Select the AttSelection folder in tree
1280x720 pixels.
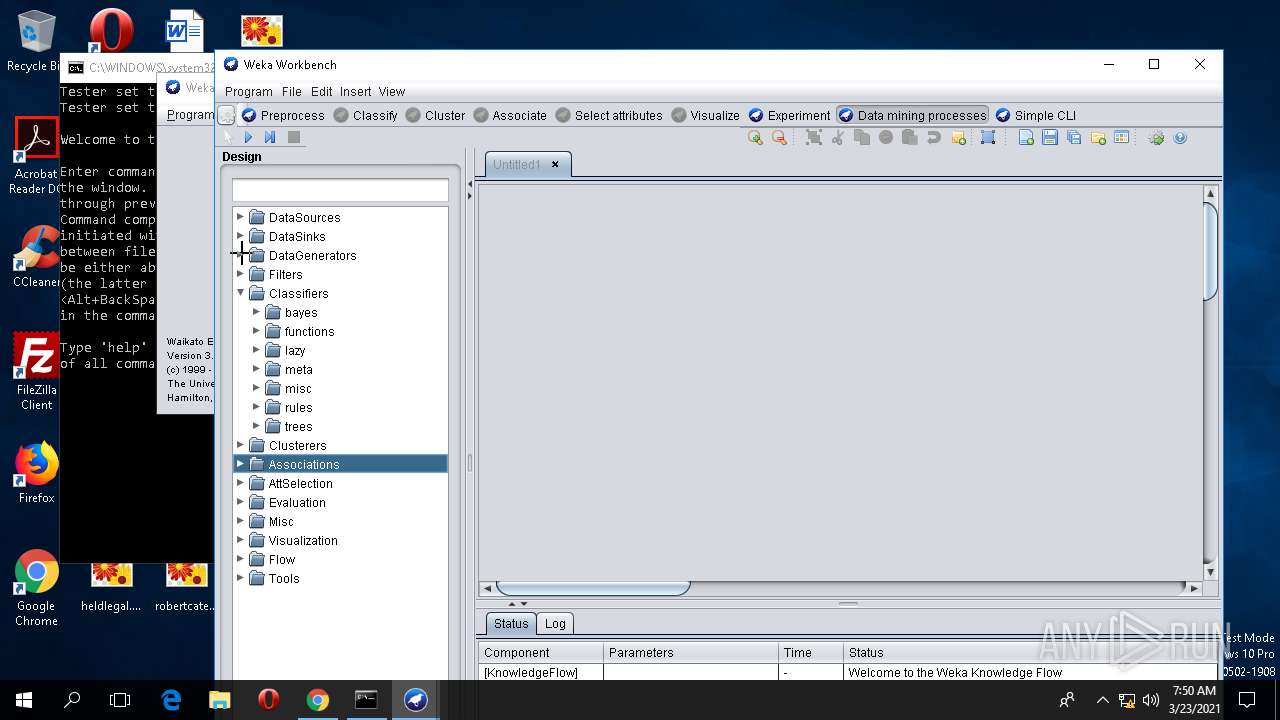(x=300, y=483)
